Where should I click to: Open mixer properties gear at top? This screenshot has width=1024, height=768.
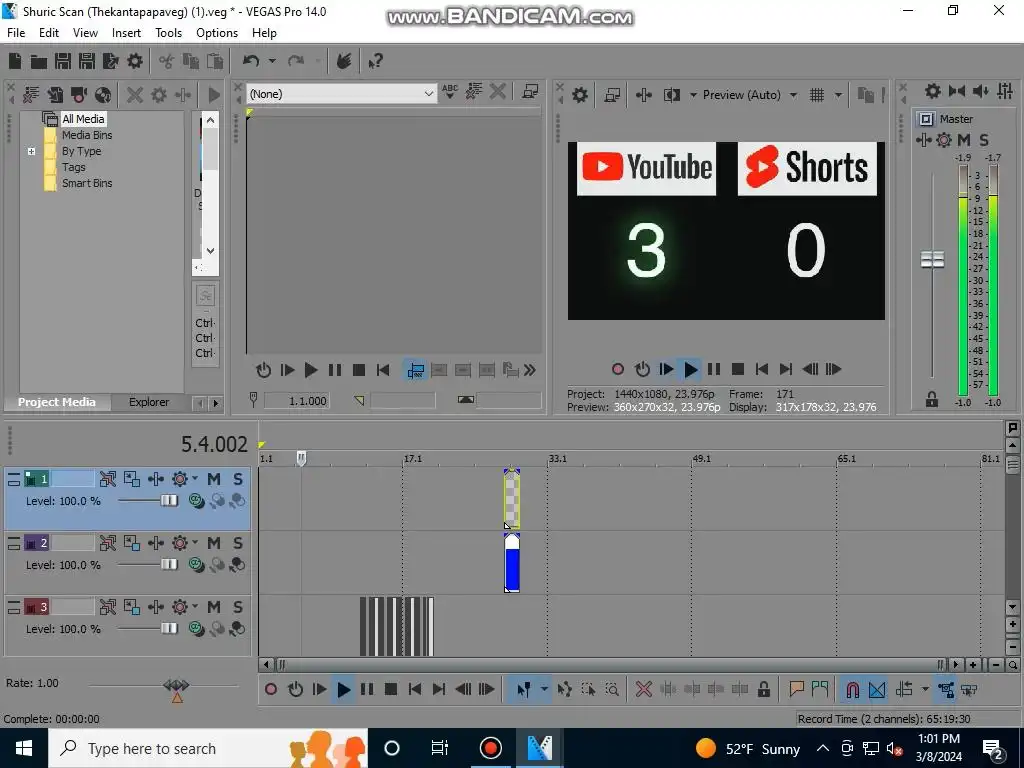click(x=933, y=91)
